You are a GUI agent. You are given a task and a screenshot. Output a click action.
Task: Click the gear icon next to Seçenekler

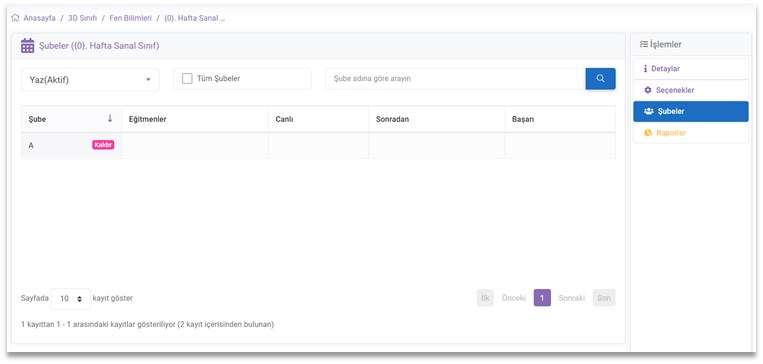point(647,90)
